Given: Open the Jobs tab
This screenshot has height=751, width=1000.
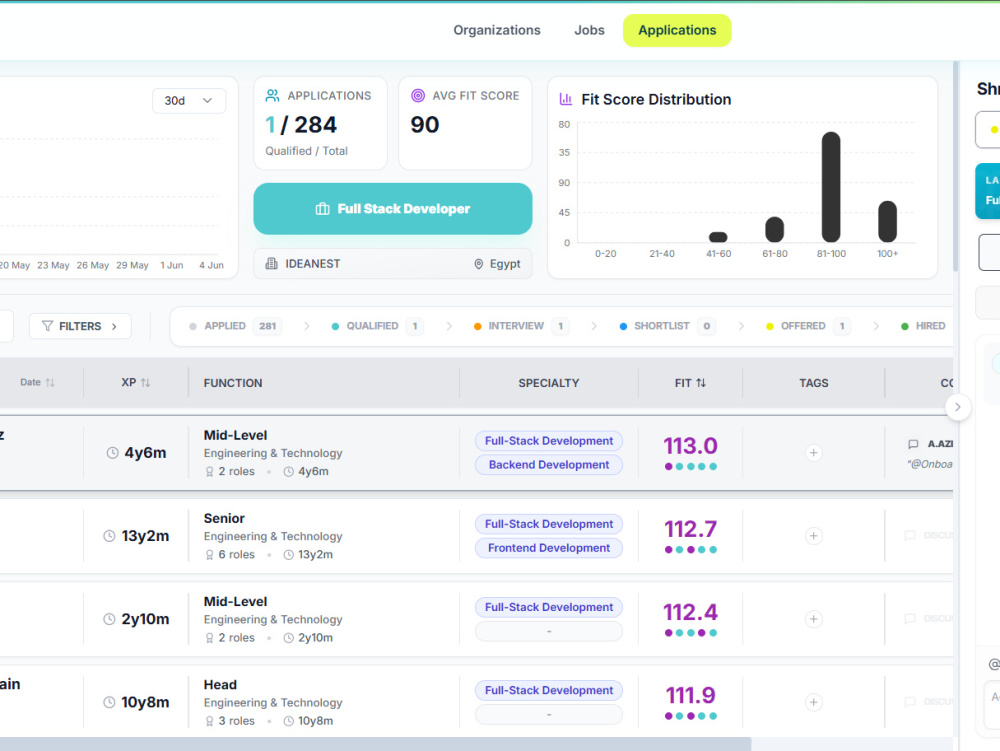Looking at the screenshot, I should pyautogui.click(x=589, y=30).
